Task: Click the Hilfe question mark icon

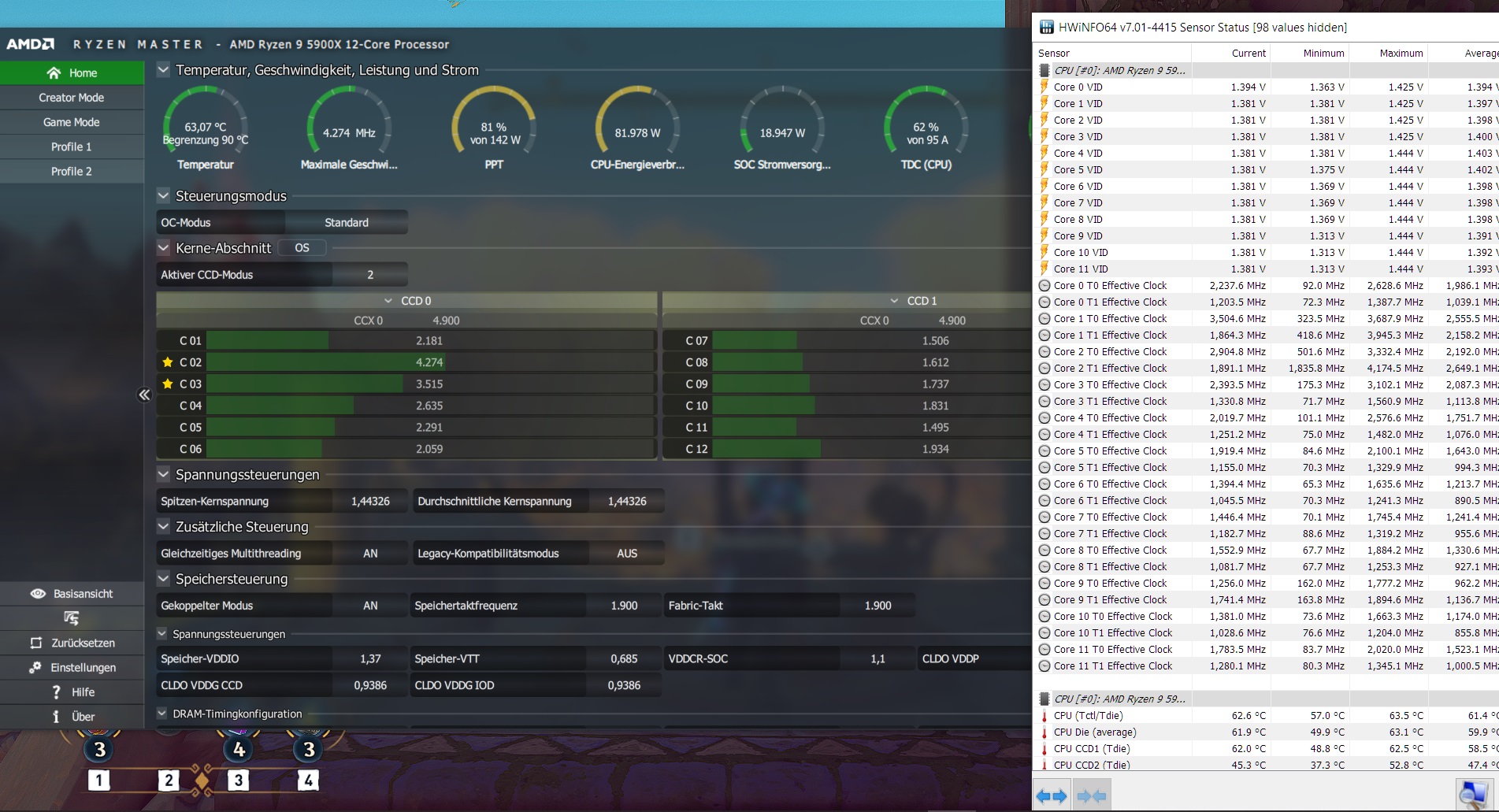Action: [x=56, y=691]
